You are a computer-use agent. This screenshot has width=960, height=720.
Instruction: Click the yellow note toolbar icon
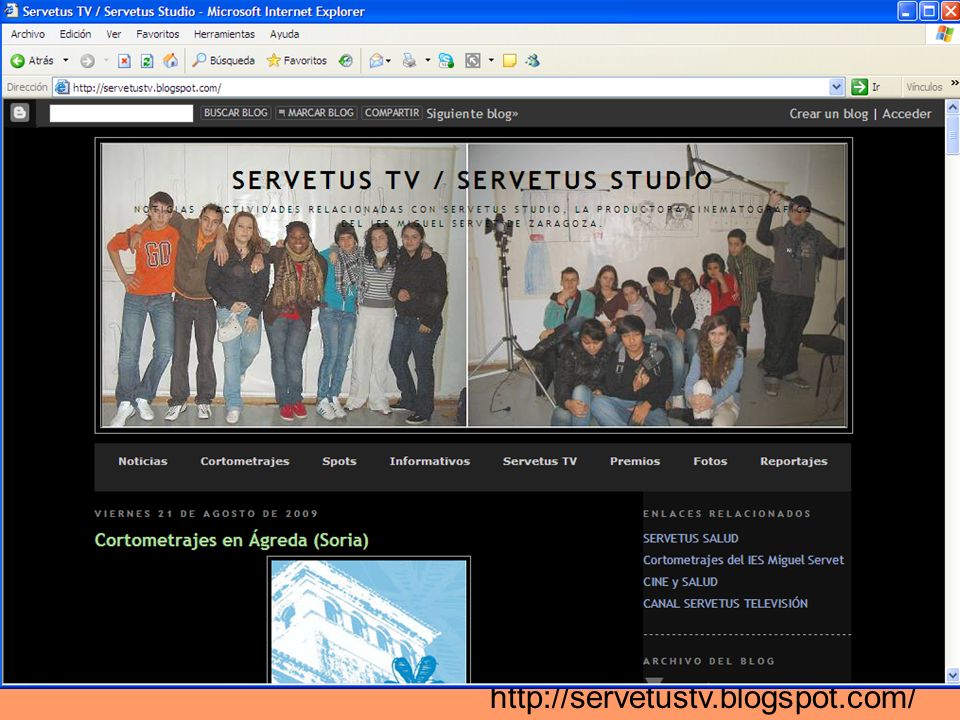(509, 61)
